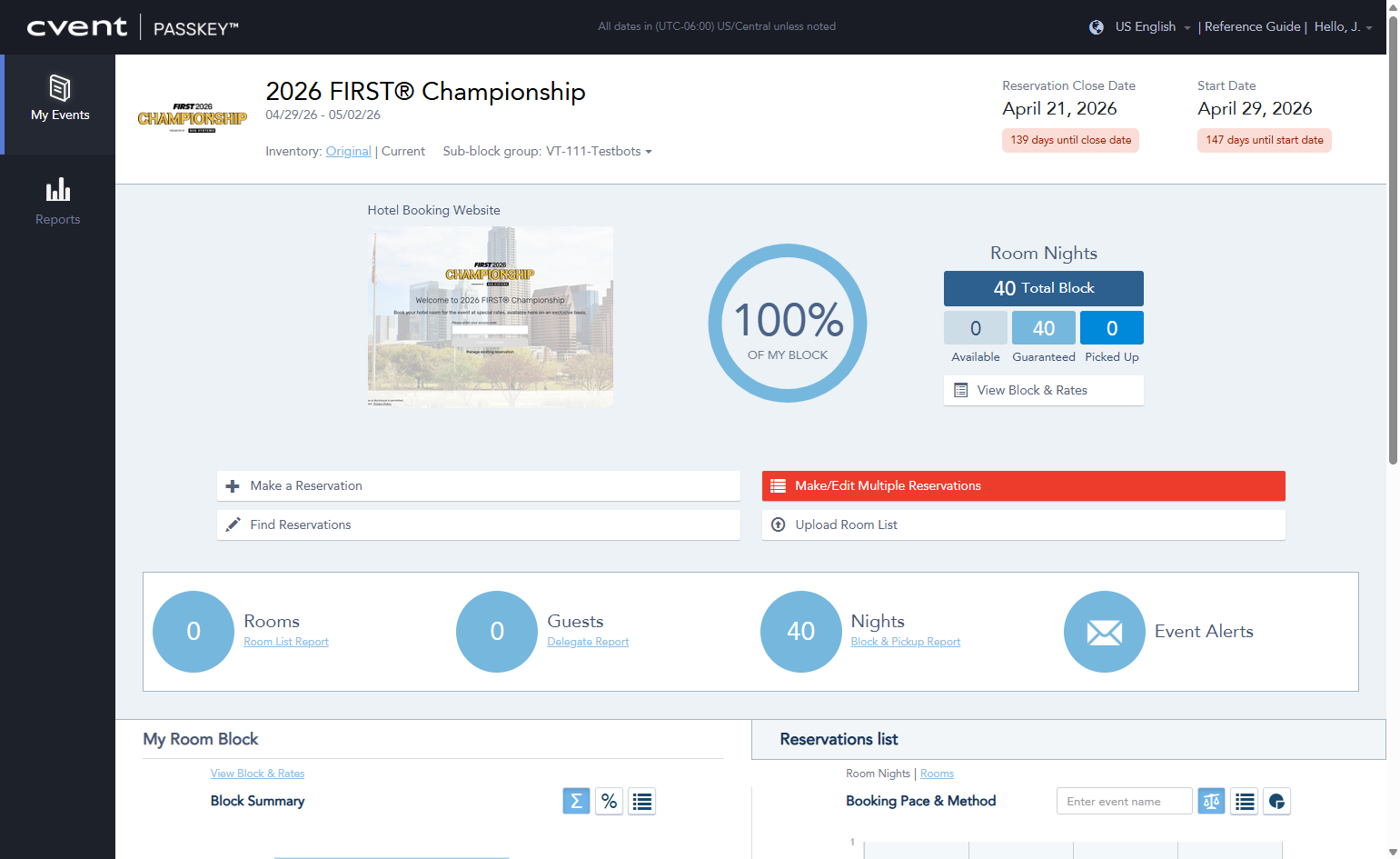Show Block Summary totals with sigma icon
This screenshot has width=1400, height=859.
point(576,801)
